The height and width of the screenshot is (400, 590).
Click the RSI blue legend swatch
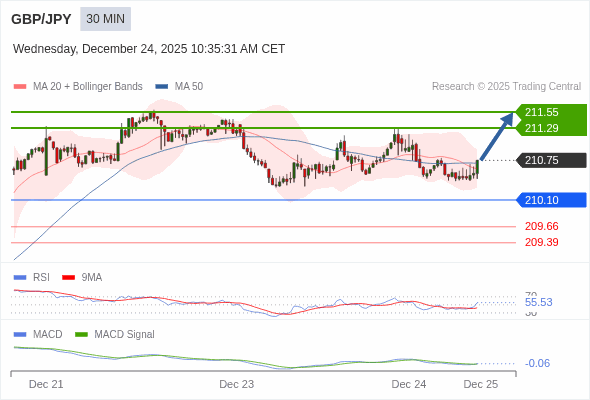point(20,278)
